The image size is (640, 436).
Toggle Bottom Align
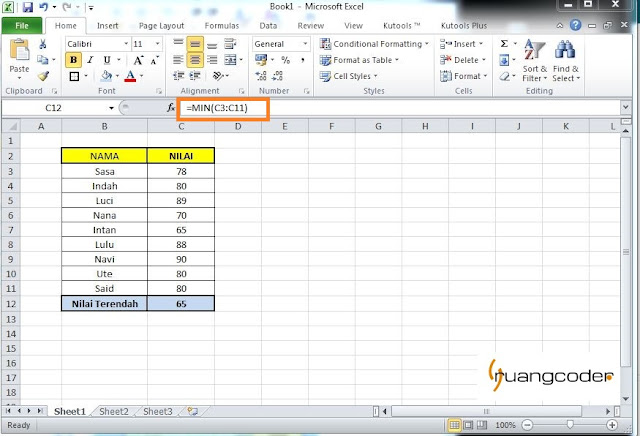click(x=212, y=44)
